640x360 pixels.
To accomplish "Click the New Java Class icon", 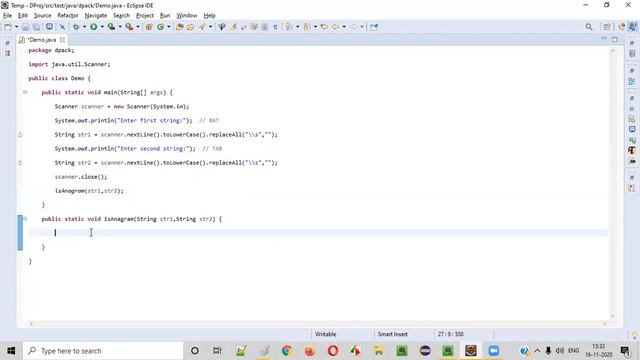I will [160, 27].
